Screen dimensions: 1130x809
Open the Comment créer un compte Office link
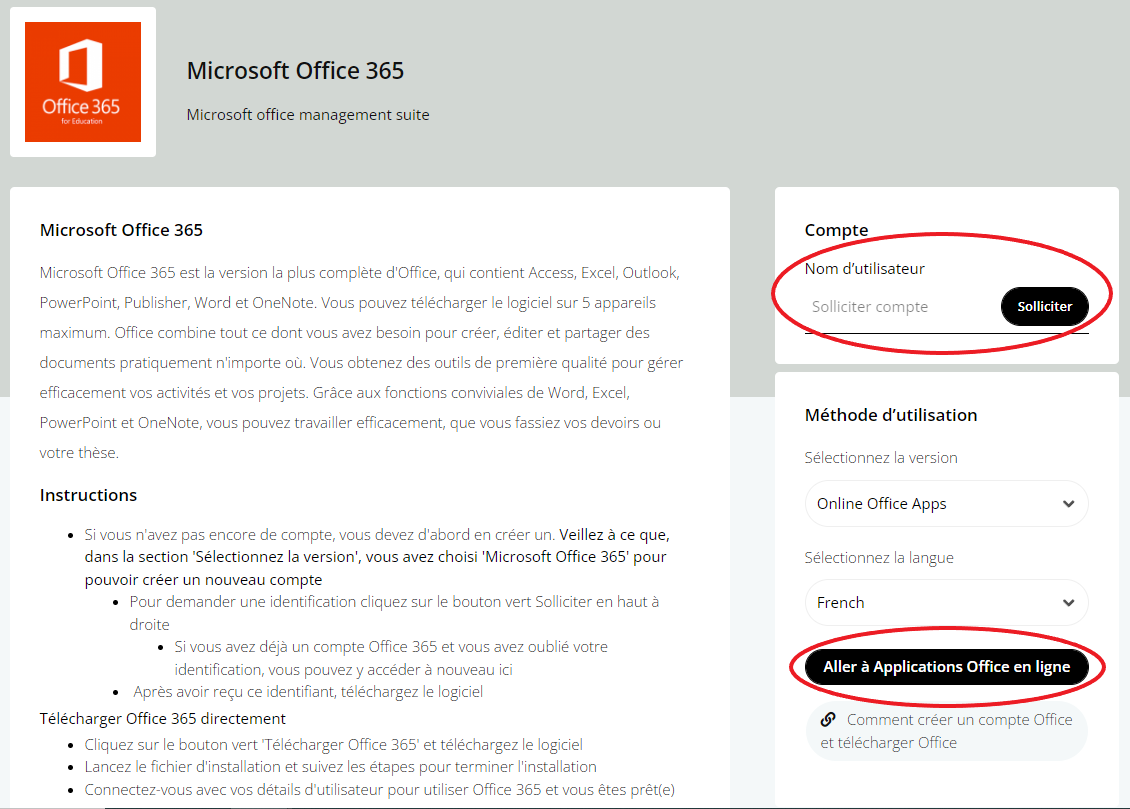pos(946,730)
